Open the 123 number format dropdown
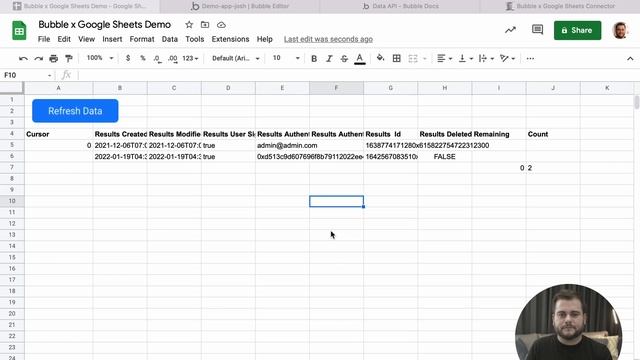This screenshot has width=640, height=360. pos(190,58)
